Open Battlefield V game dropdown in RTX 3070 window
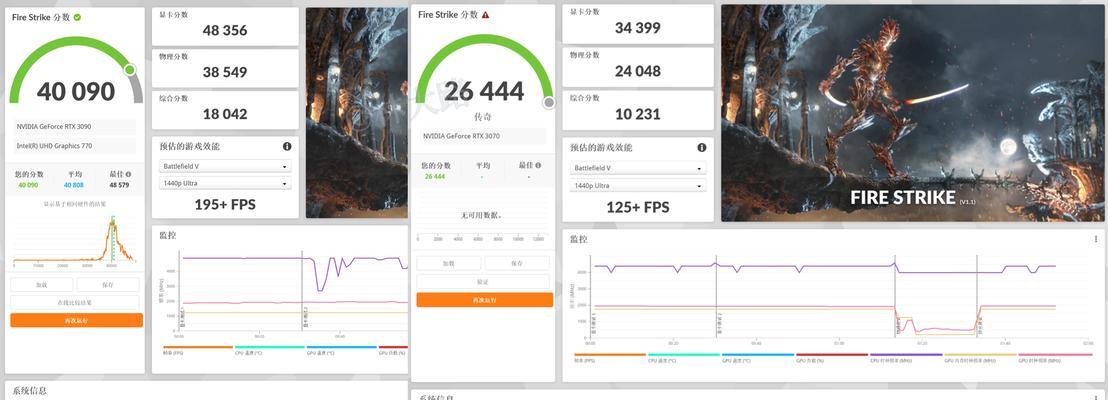 (638, 168)
